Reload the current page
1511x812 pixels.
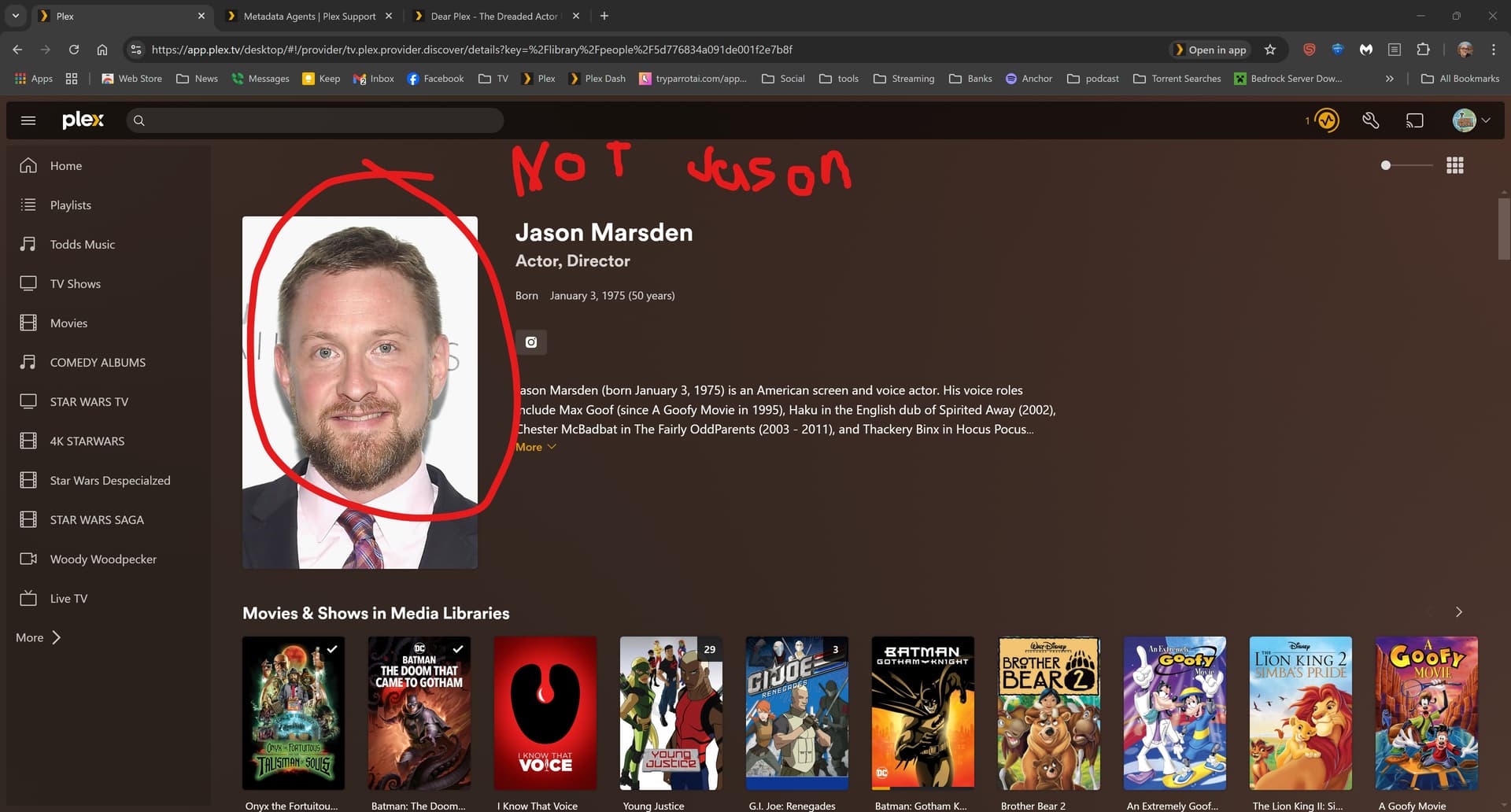point(74,50)
